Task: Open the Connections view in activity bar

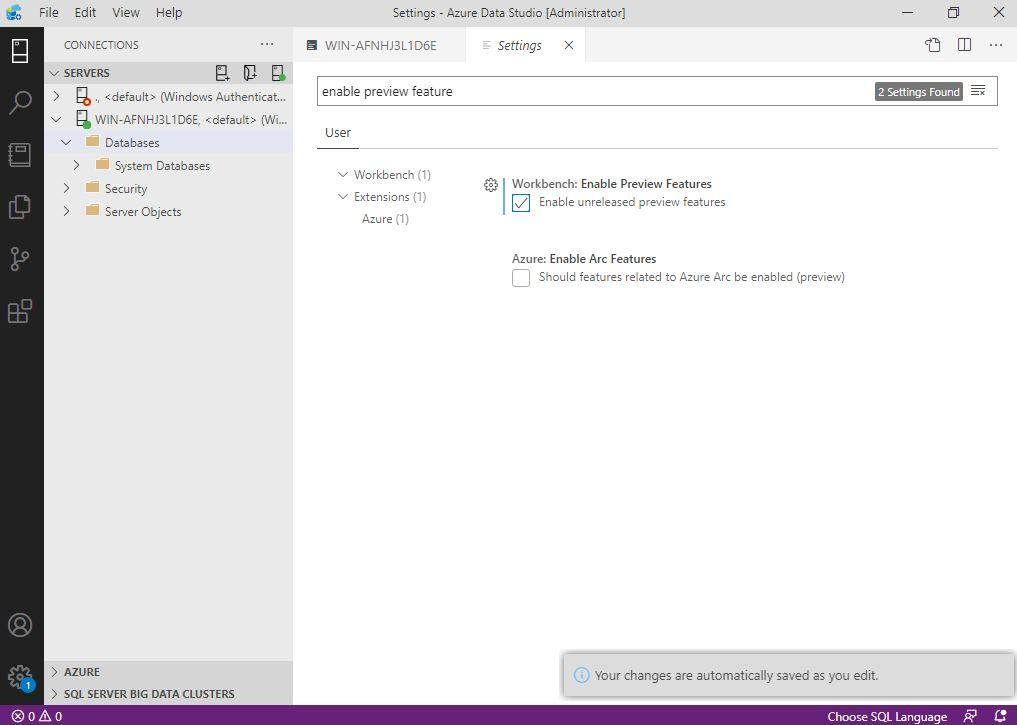Action: click(x=20, y=51)
